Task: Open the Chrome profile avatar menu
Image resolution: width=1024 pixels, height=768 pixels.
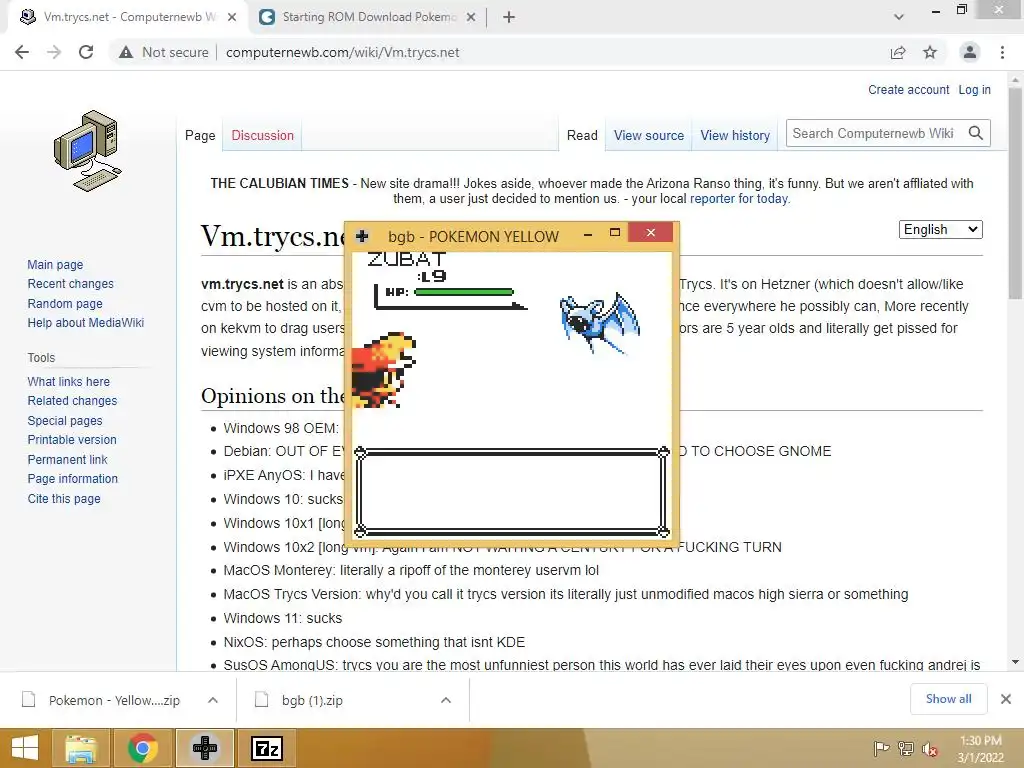Action: point(970,52)
